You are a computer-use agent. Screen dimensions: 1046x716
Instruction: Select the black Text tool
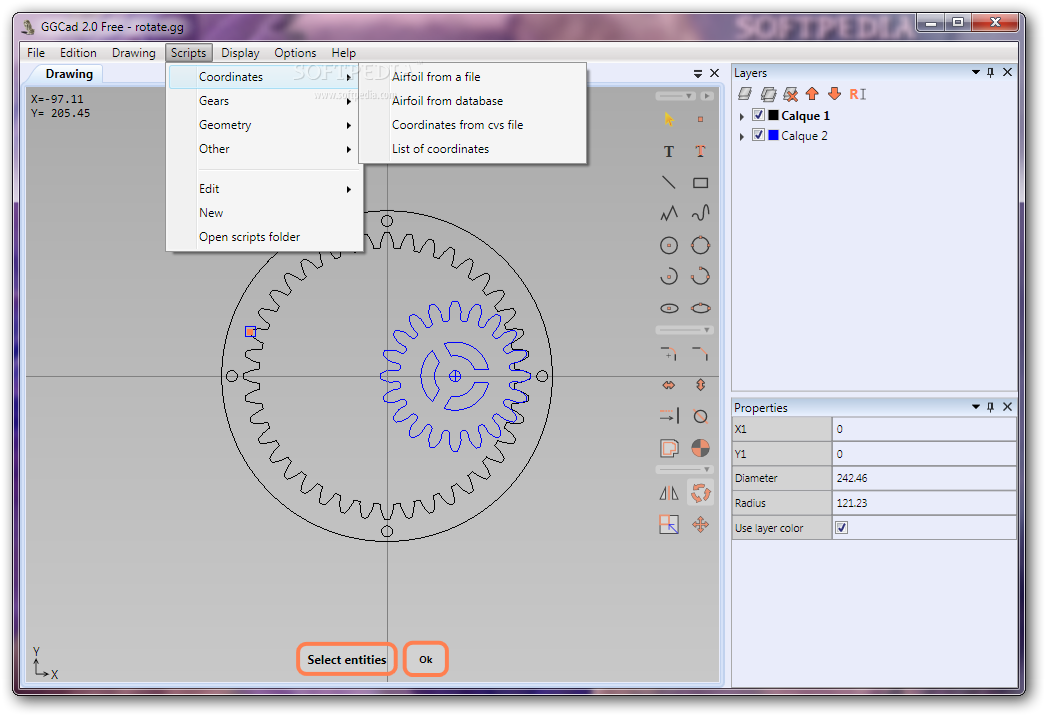[x=669, y=151]
